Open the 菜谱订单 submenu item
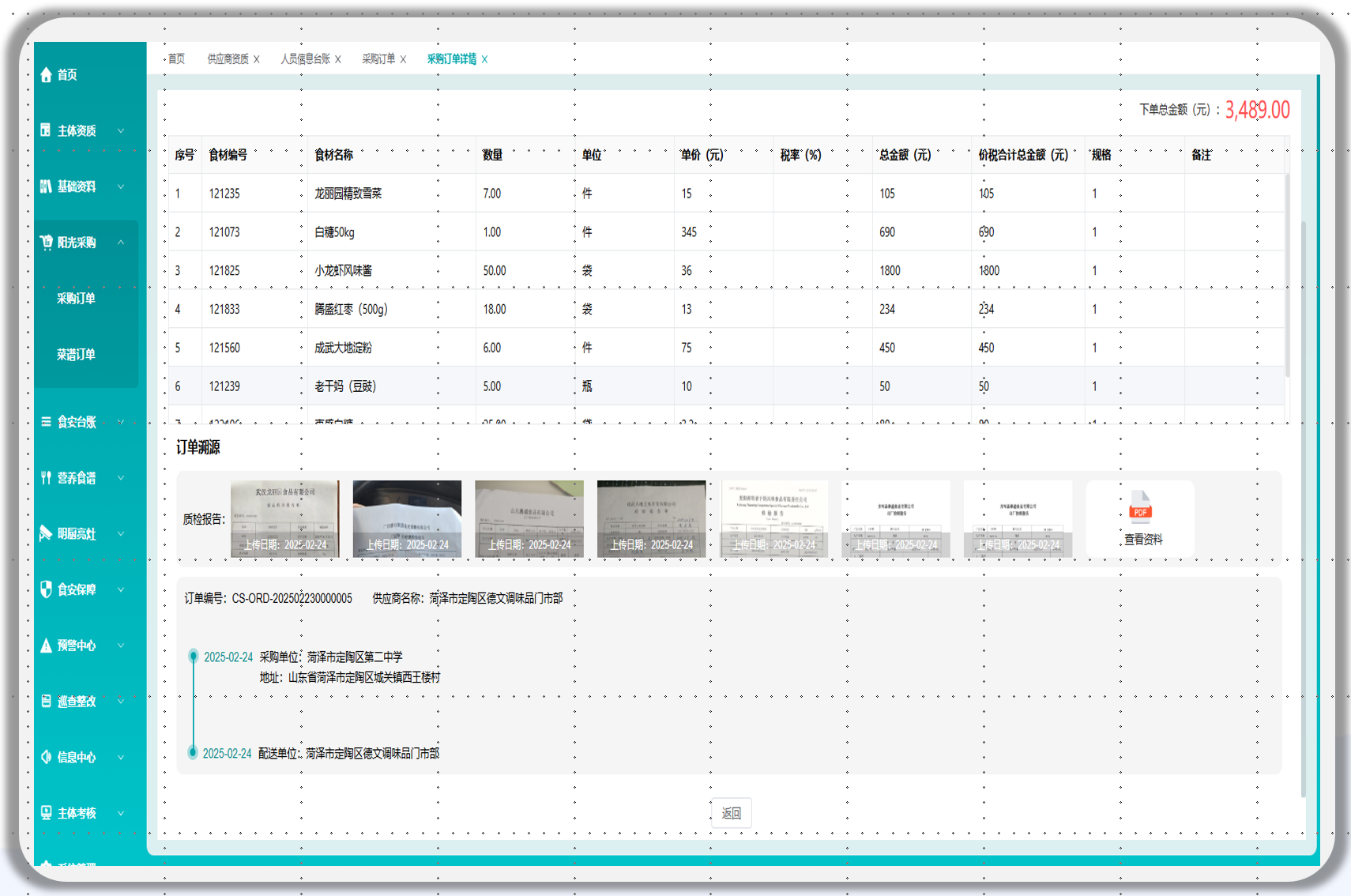This screenshot has width=1351, height=896. (x=76, y=355)
